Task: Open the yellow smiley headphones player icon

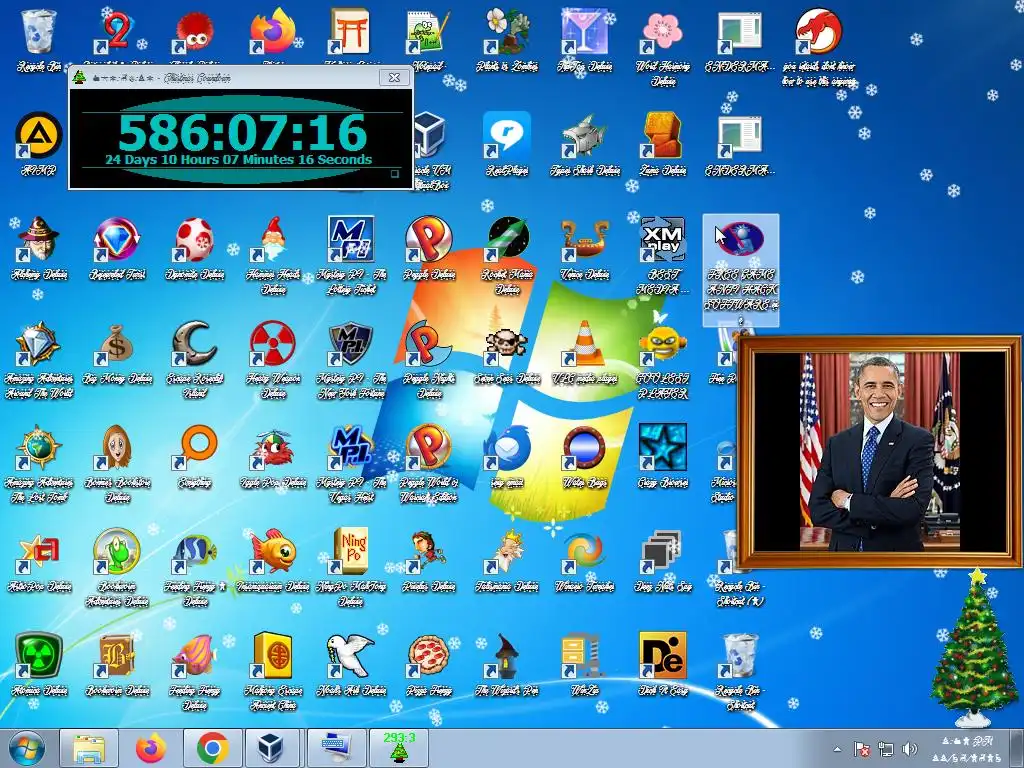Action: point(662,344)
